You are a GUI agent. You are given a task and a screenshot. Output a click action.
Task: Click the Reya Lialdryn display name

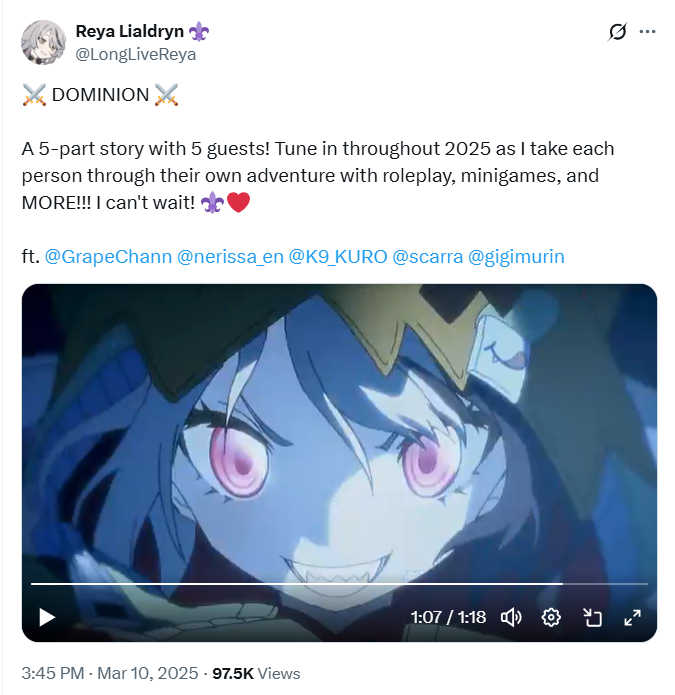[129, 31]
